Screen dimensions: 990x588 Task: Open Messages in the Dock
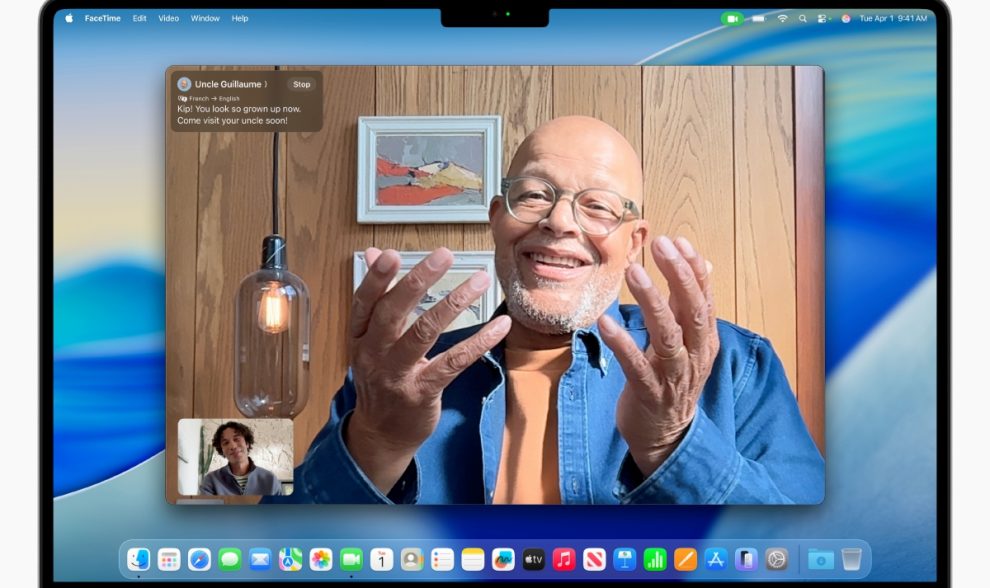(x=230, y=559)
